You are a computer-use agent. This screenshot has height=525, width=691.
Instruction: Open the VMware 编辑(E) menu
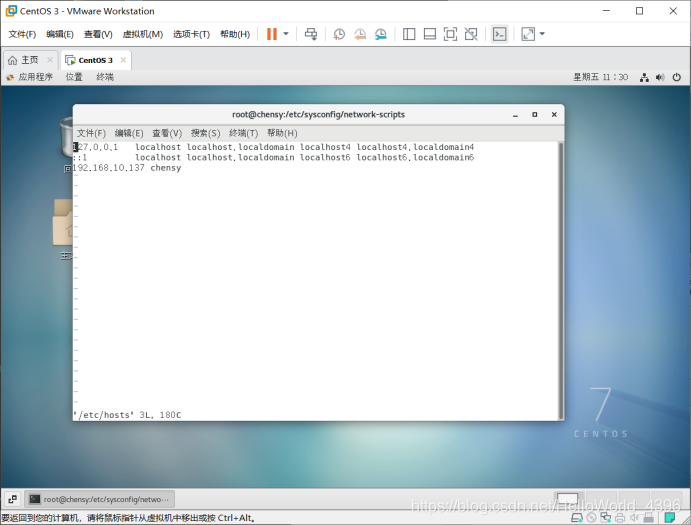[60, 34]
